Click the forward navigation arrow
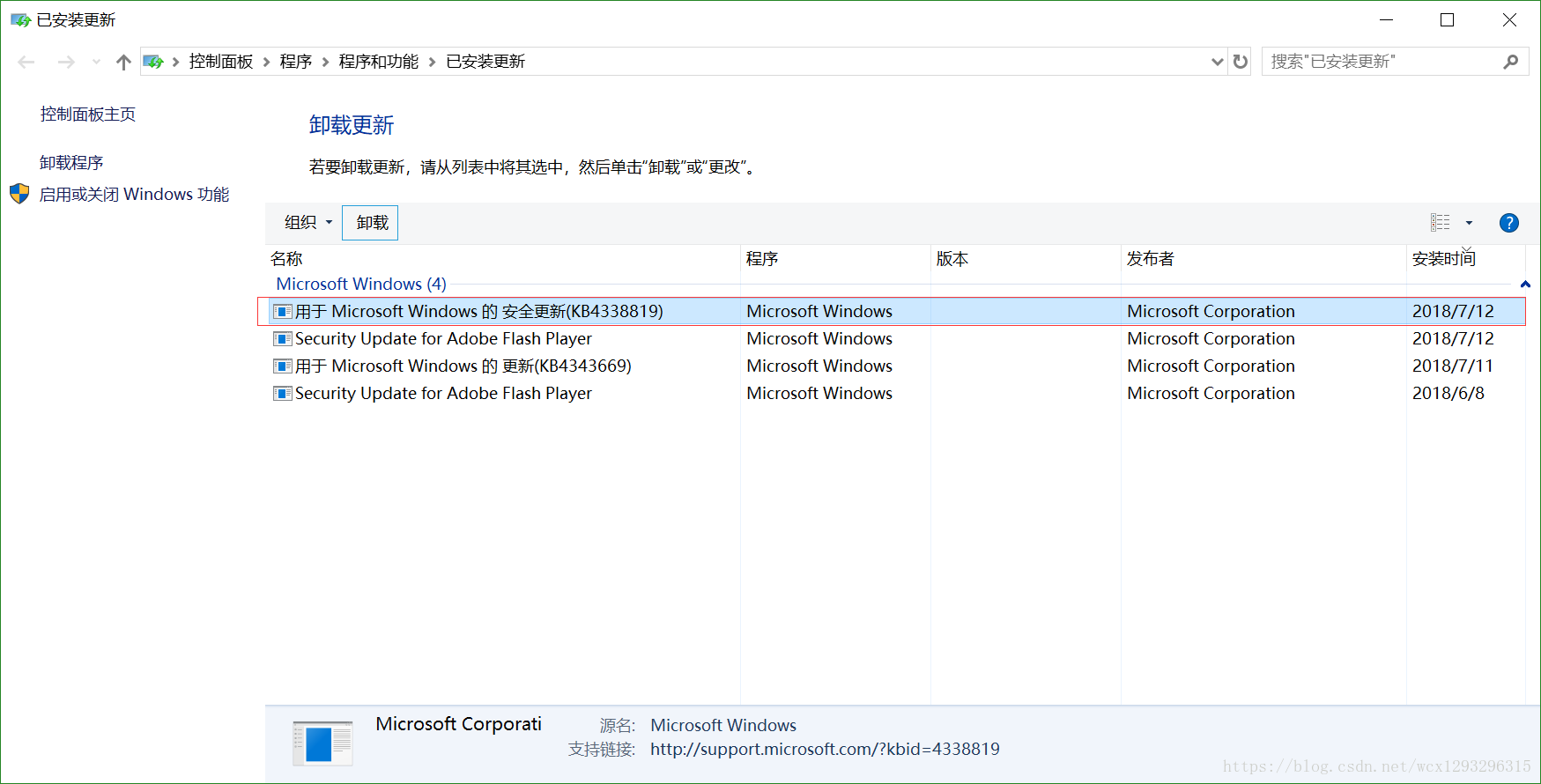 66,62
